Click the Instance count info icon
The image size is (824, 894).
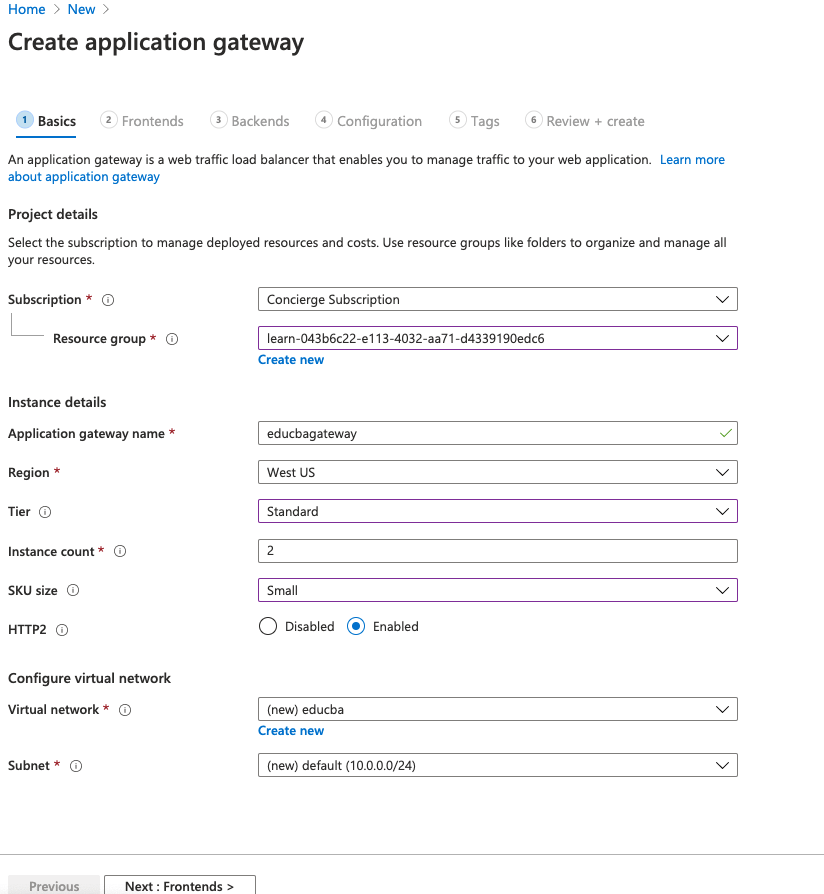coord(119,551)
